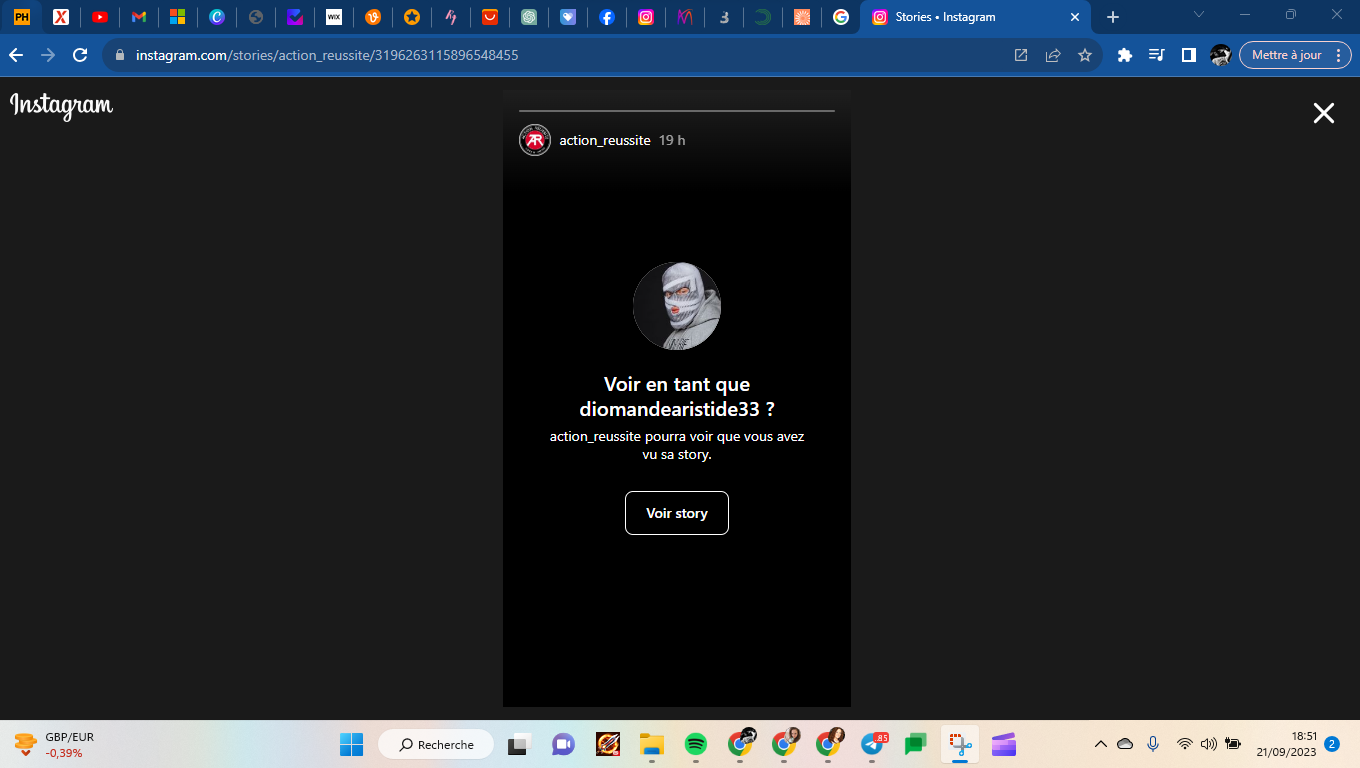Open the share page icon in address bar
1360x768 pixels.
coord(1052,55)
